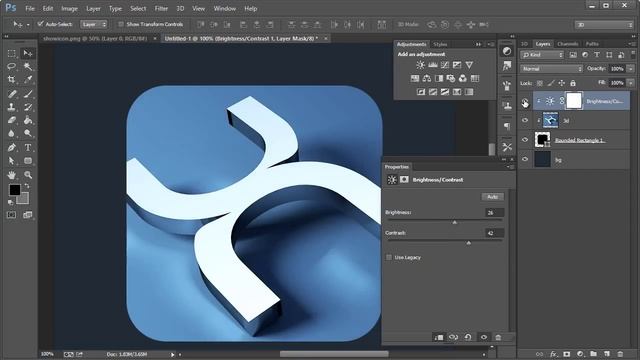Viewport: 640px width, 360px height.
Task: Open the Auto-Select Layer dropdown
Action: coord(94,24)
